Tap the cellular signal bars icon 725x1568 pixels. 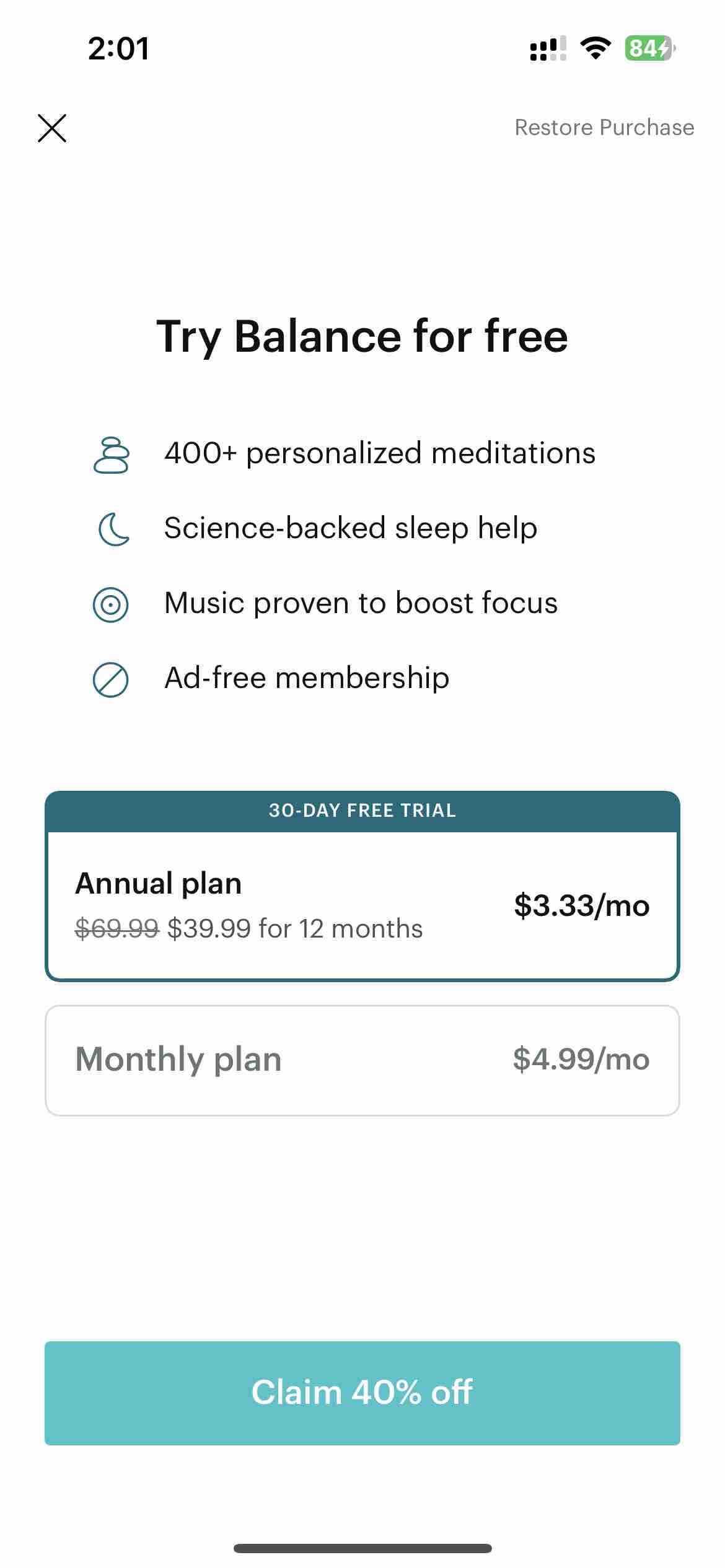pos(548,48)
